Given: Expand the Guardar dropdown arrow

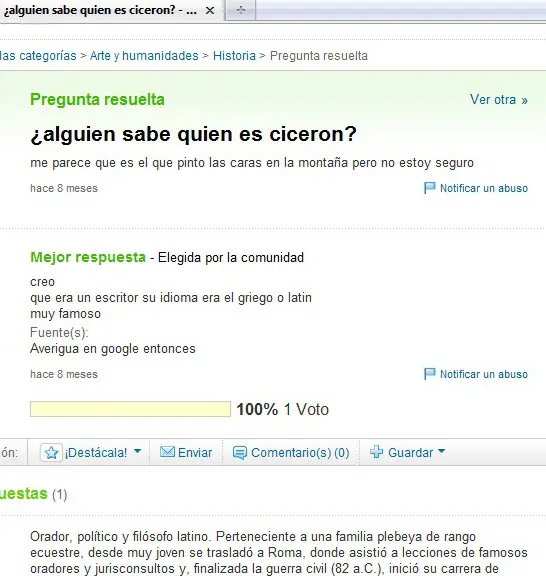Looking at the screenshot, I should coord(442,451).
